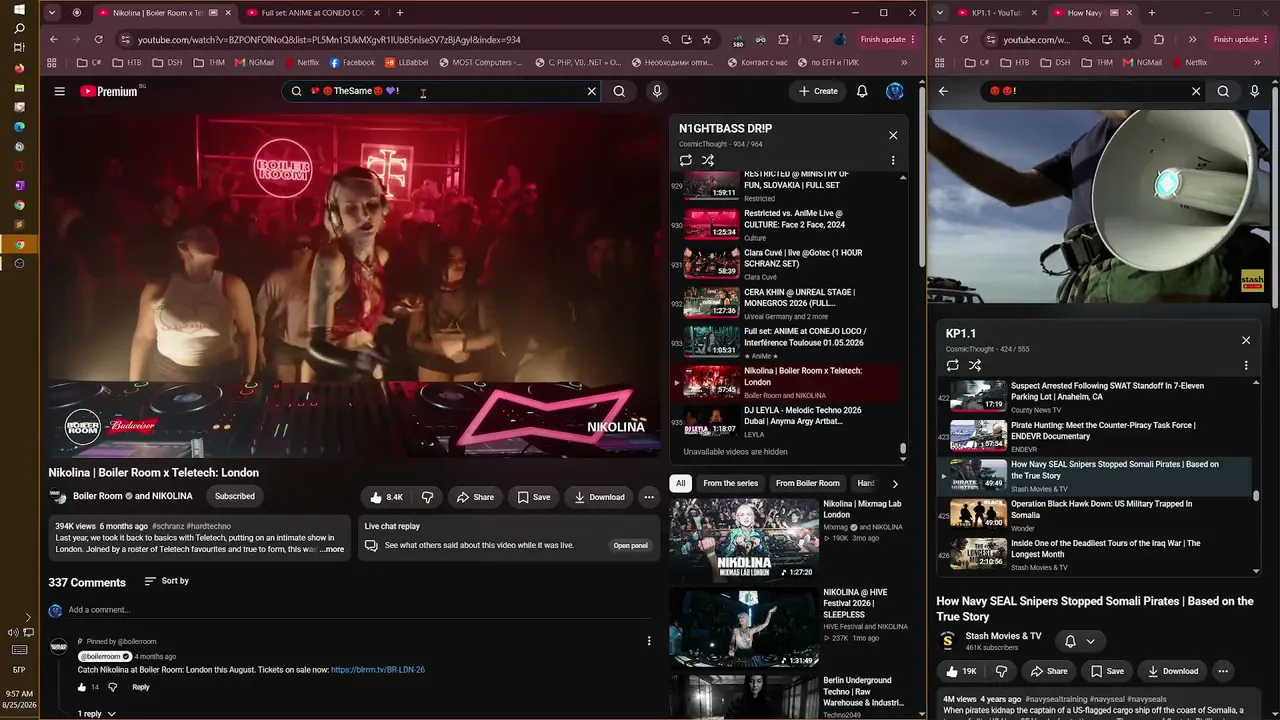Screen dimensions: 1280x720
Task: Loop the KP1.1 playlist
Action: pos(953,365)
